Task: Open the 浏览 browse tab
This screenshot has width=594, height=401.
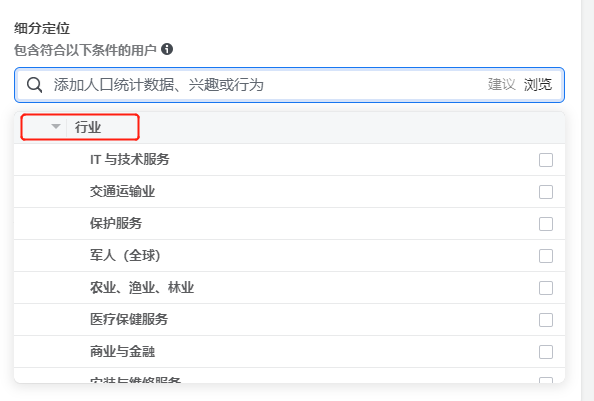Action: [x=538, y=84]
